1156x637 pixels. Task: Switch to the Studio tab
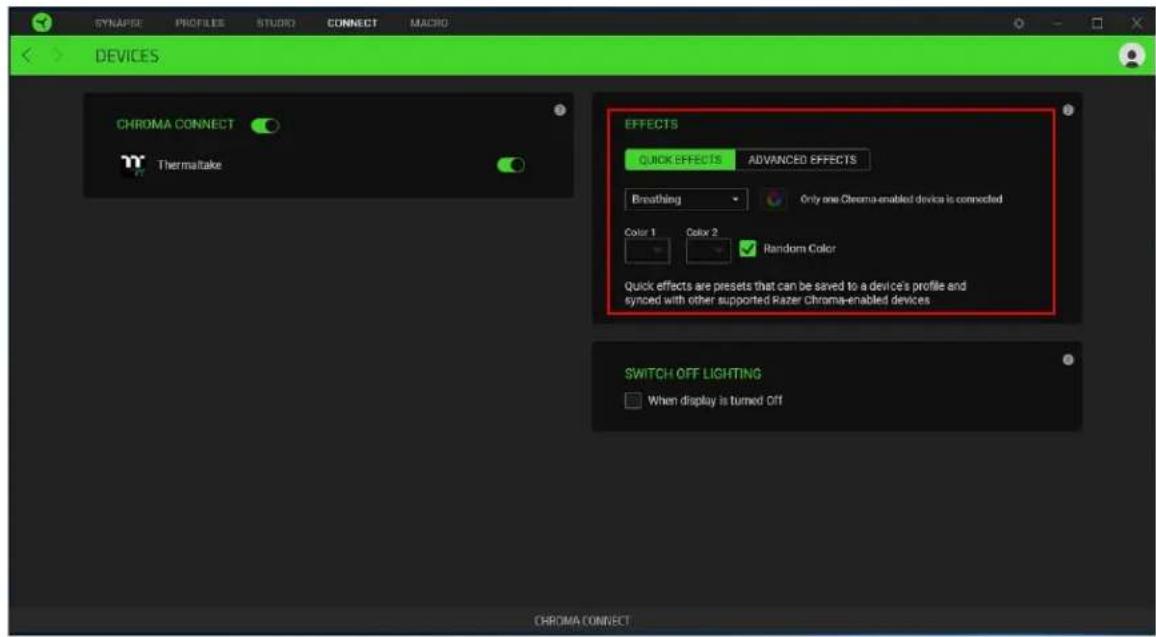click(275, 24)
